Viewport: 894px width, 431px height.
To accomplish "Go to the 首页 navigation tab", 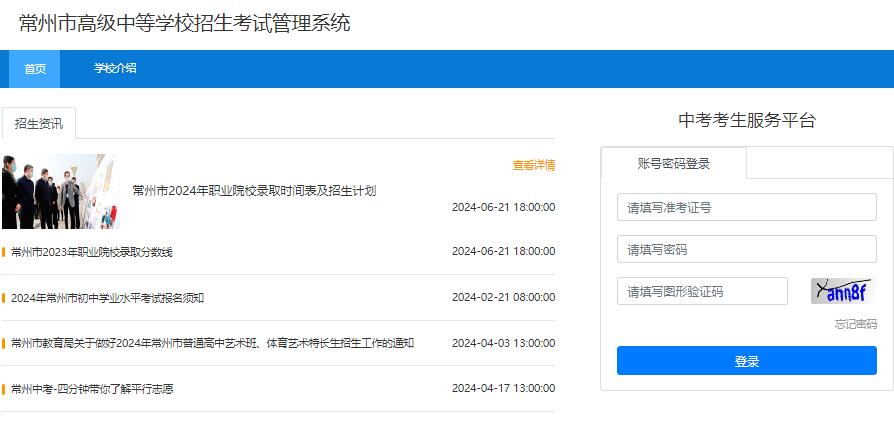I will (x=35, y=69).
